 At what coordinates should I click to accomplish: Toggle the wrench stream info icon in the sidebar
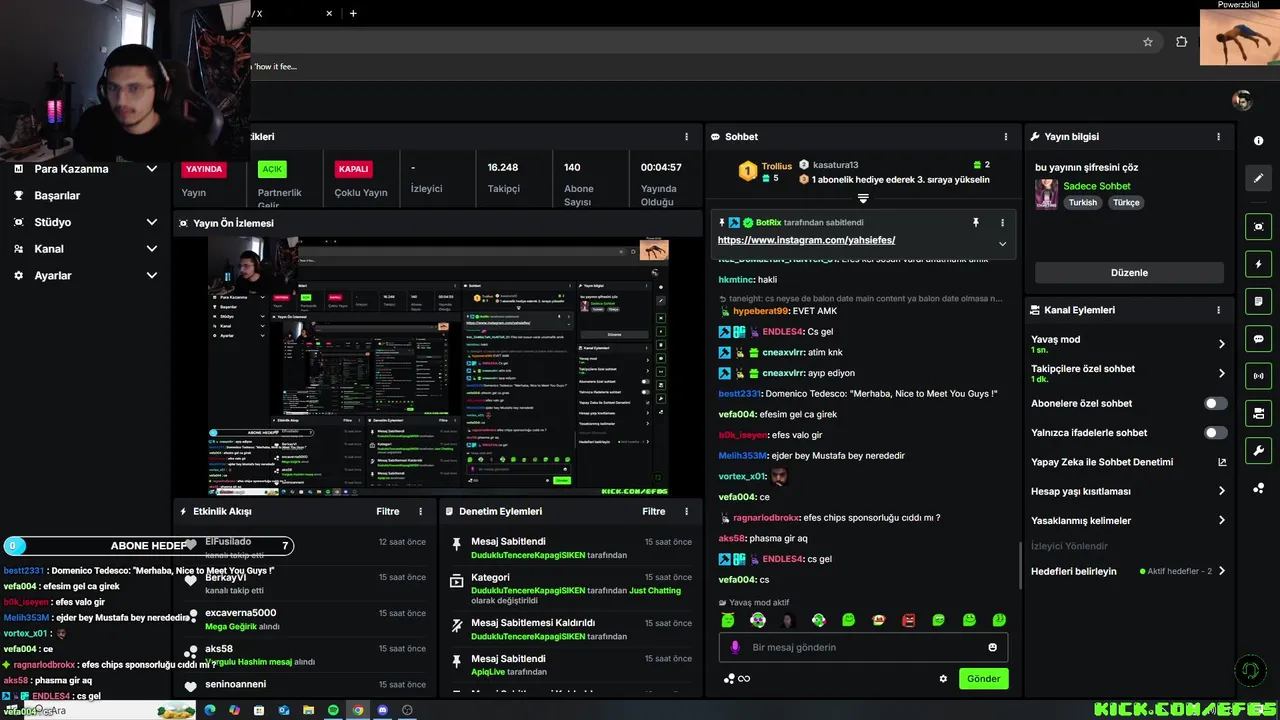(1258, 451)
